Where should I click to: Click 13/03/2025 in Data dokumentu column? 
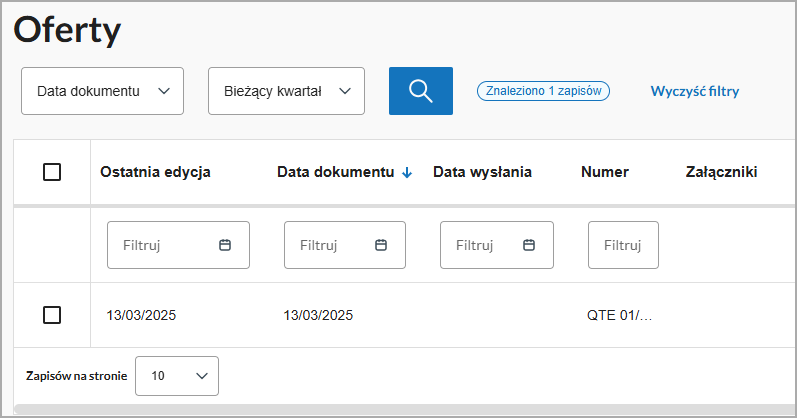click(318, 315)
